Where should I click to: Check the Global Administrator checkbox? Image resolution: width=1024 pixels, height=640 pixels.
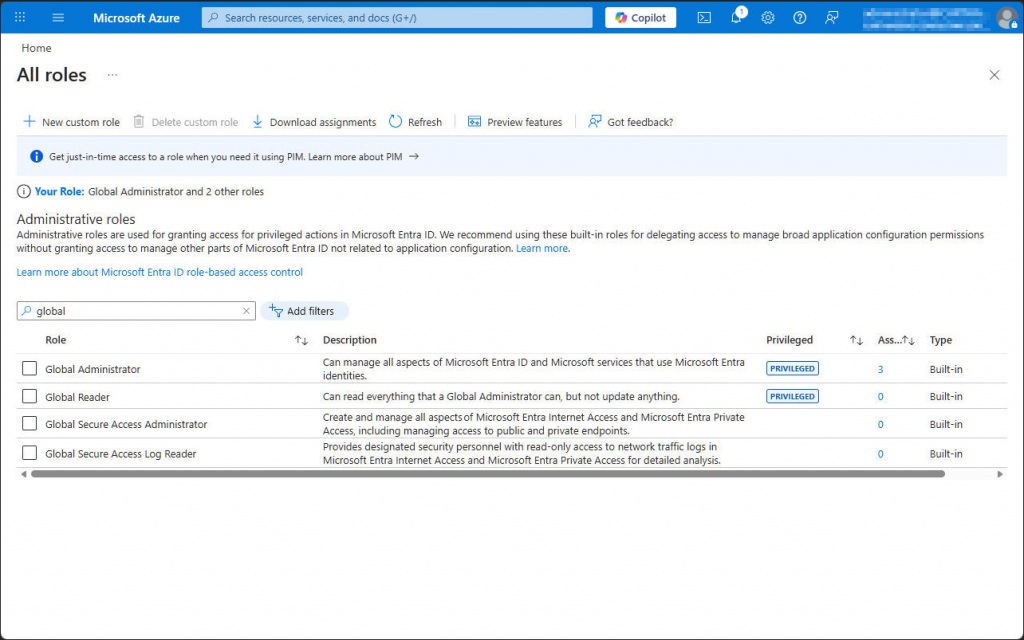pos(29,368)
